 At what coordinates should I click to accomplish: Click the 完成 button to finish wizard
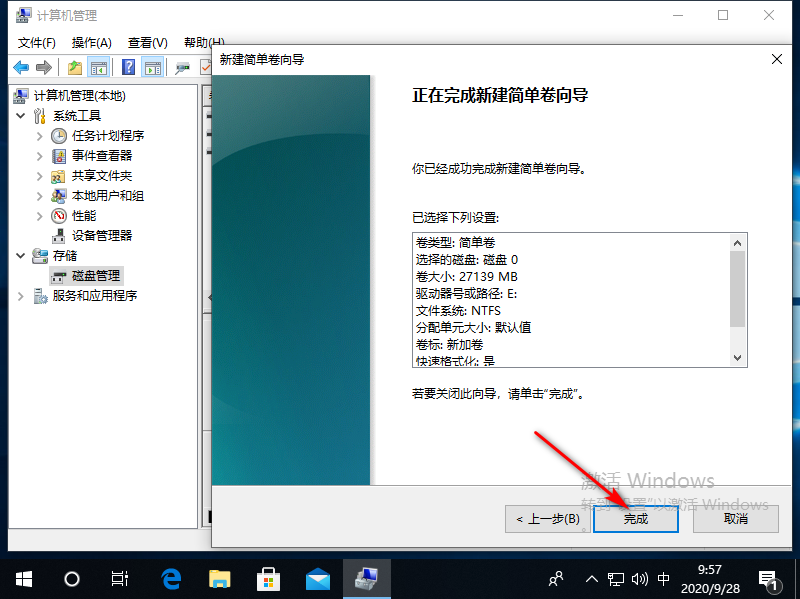635,519
